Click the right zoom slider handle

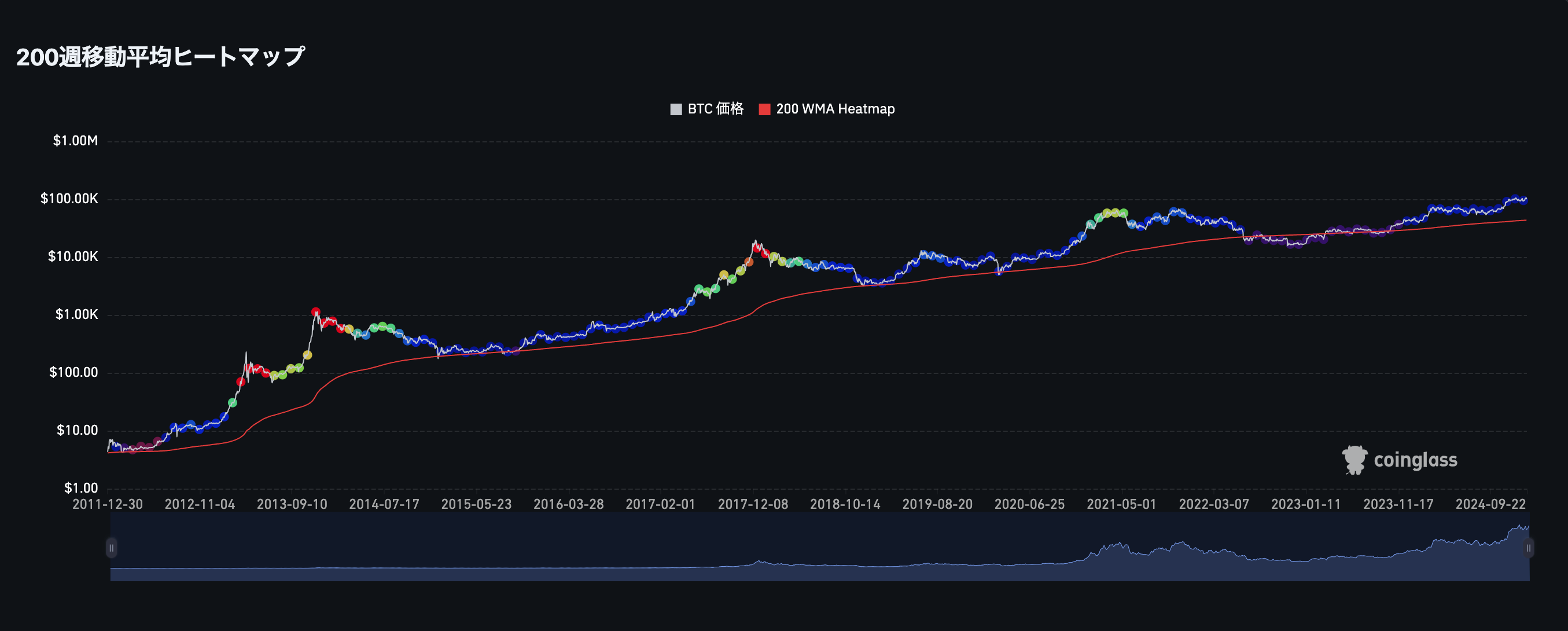[1528, 548]
